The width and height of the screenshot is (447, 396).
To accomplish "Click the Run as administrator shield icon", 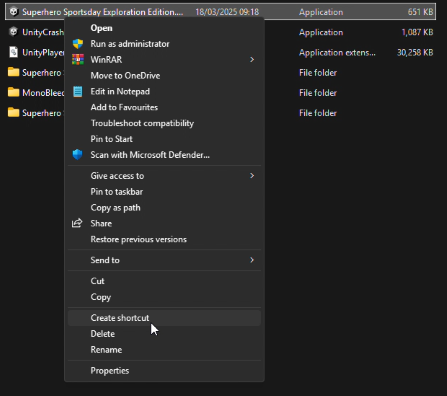I will point(78,44).
